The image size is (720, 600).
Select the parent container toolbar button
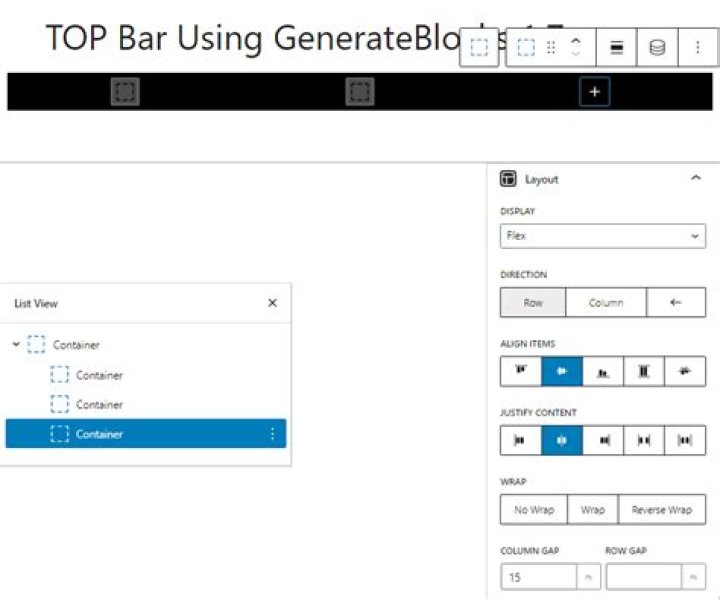tap(479, 47)
